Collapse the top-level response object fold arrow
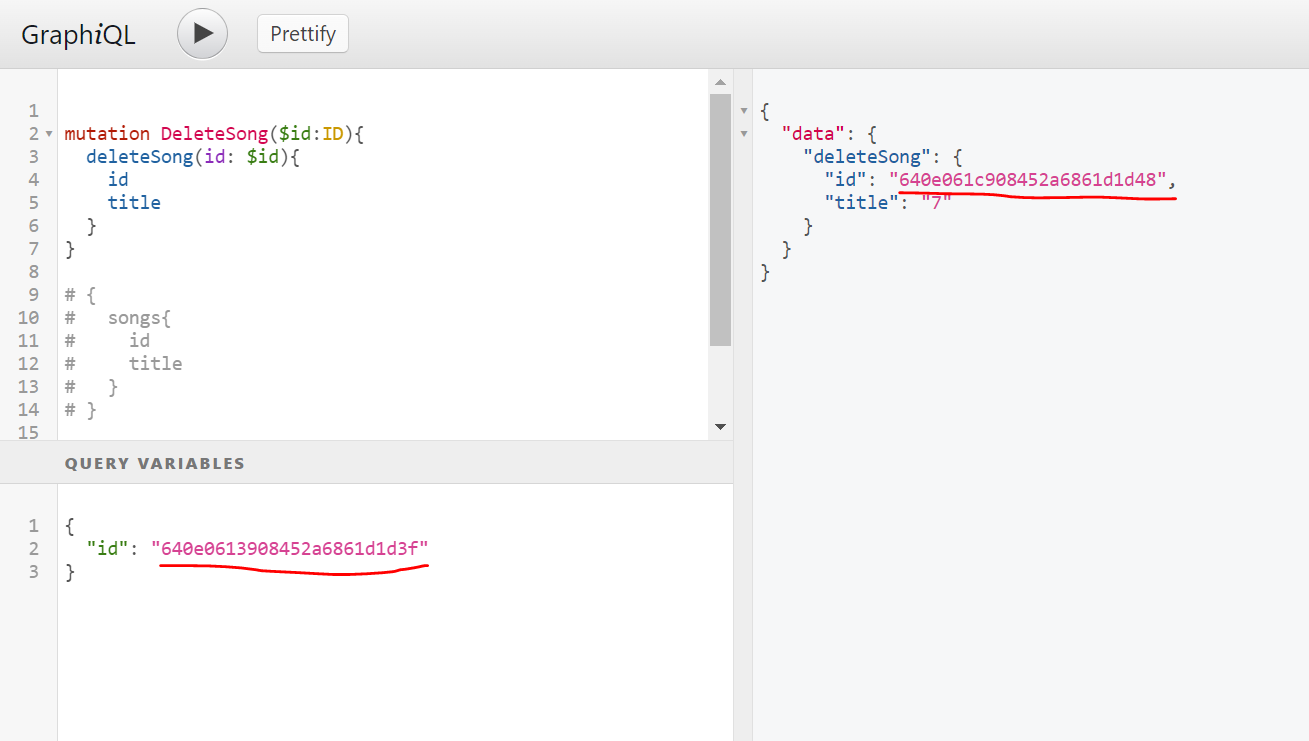 [x=743, y=111]
